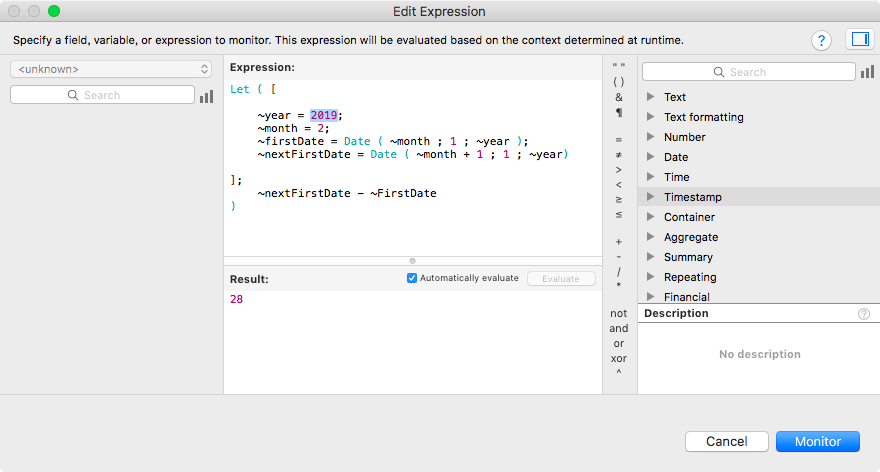This screenshot has height=472, width=880.
Task: Click the green zoom window button
Action: pos(54,11)
